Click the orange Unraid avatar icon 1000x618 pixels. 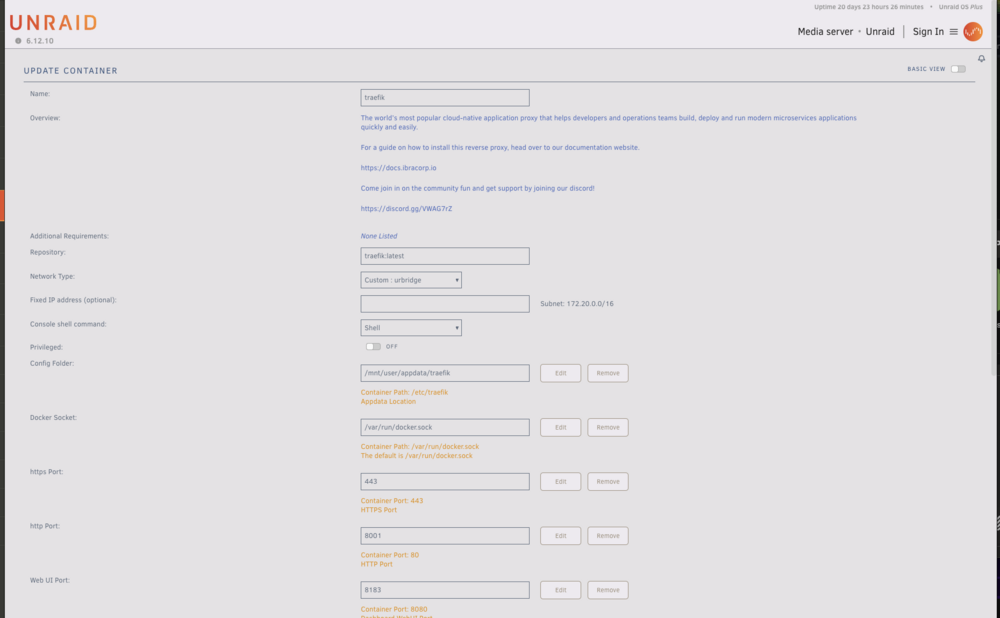pyautogui.click(x=973, y=31)
